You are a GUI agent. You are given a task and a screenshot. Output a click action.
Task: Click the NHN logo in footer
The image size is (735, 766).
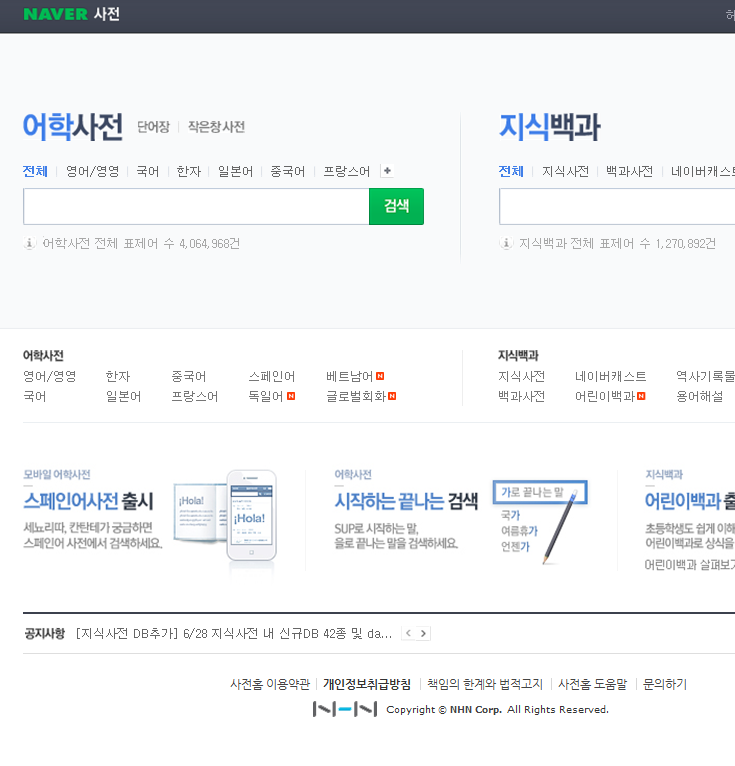click(x=345, y=709)
